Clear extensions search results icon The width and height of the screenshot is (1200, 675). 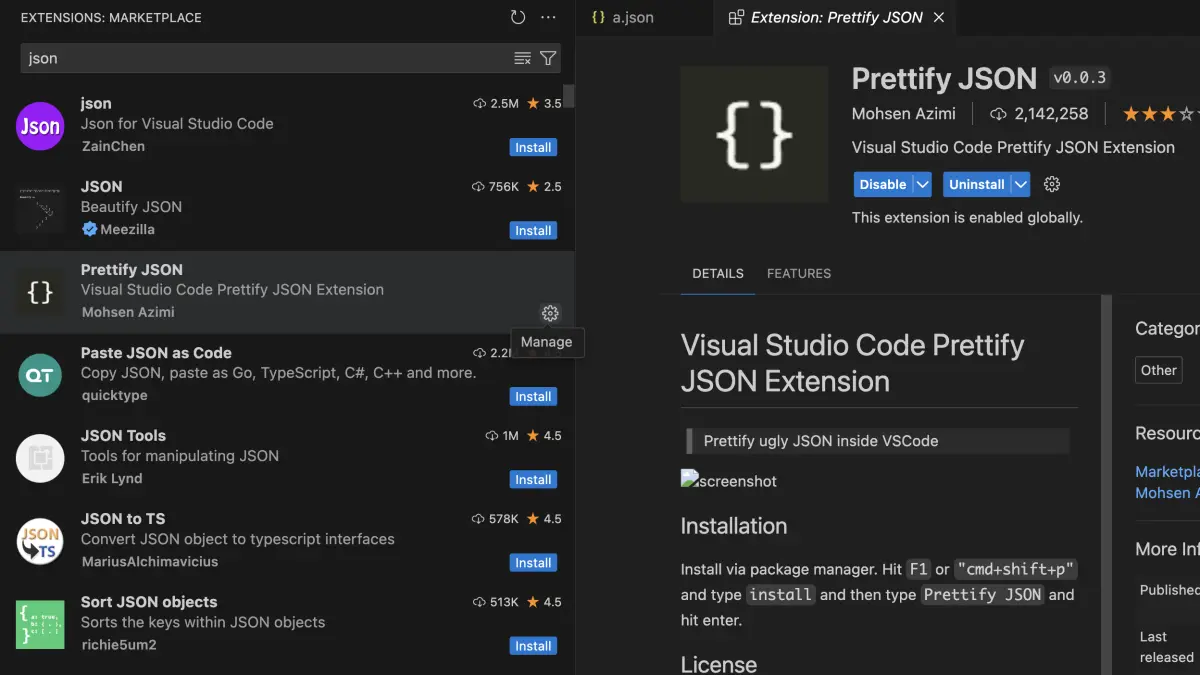coord(522,58)
